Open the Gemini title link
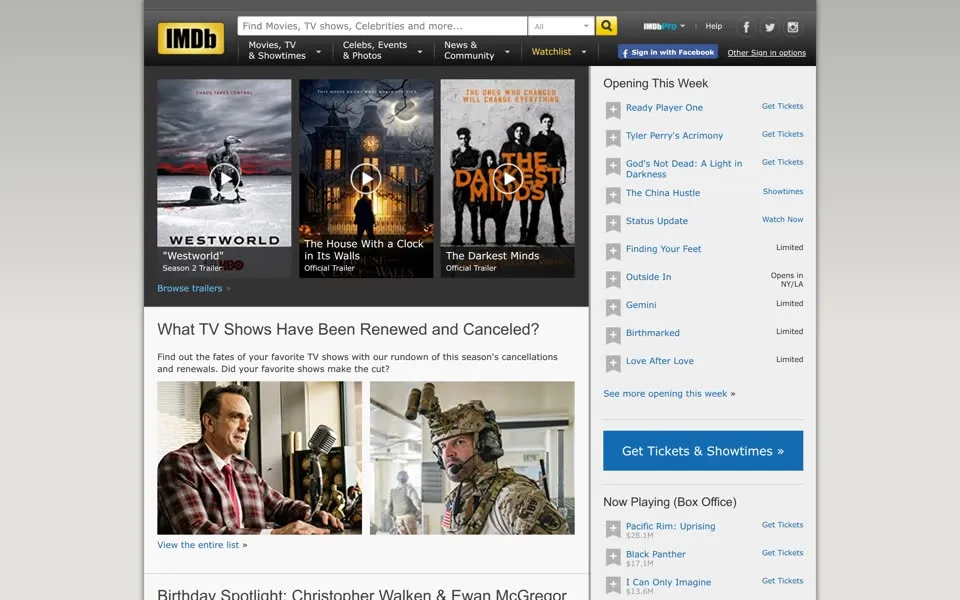This screenshot has height=600, width=960. 641,305
